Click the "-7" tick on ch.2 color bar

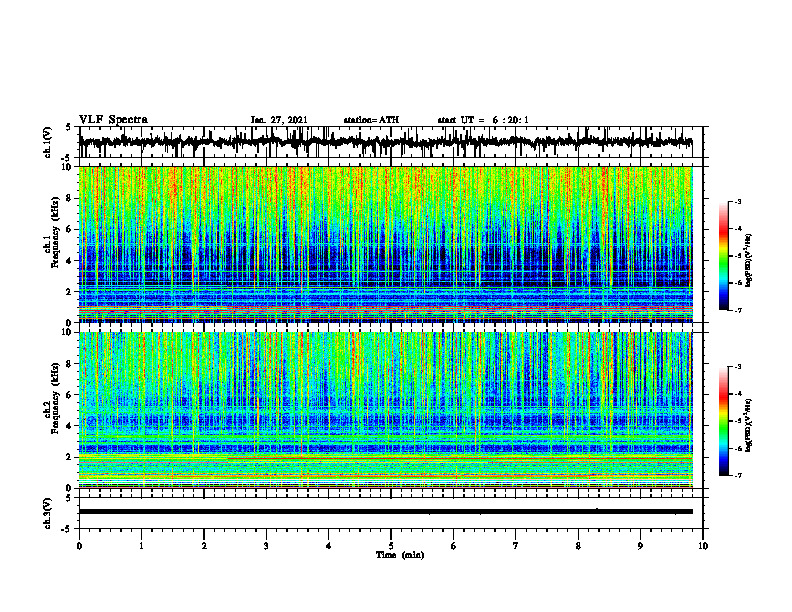pos(738,476)
